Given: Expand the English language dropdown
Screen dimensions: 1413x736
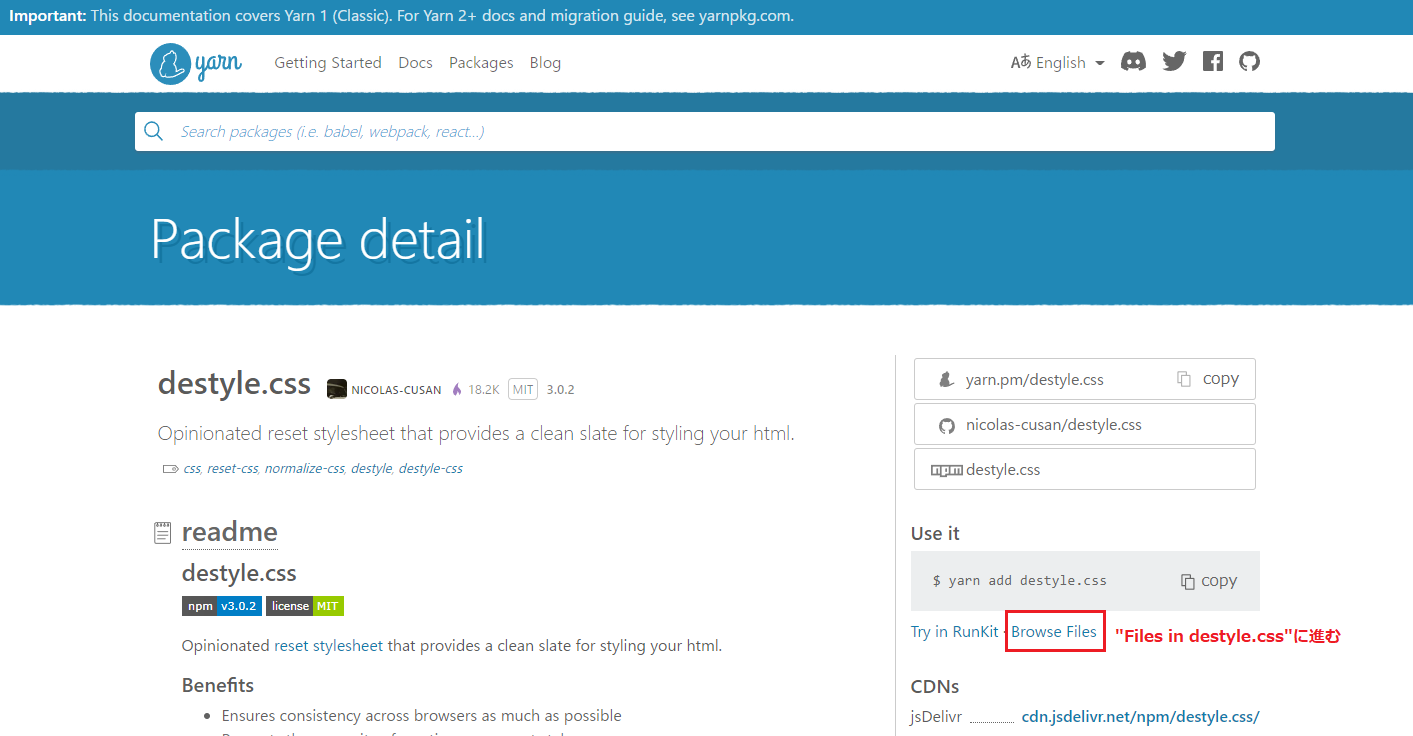Looking at the screenshot, I should tap(1058, 63).
